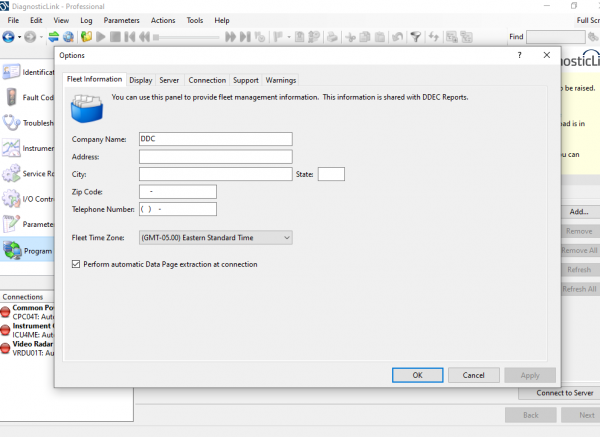The image size is (600, 437).
Task: Click the funnel filter icon
Action: point(416,37)
